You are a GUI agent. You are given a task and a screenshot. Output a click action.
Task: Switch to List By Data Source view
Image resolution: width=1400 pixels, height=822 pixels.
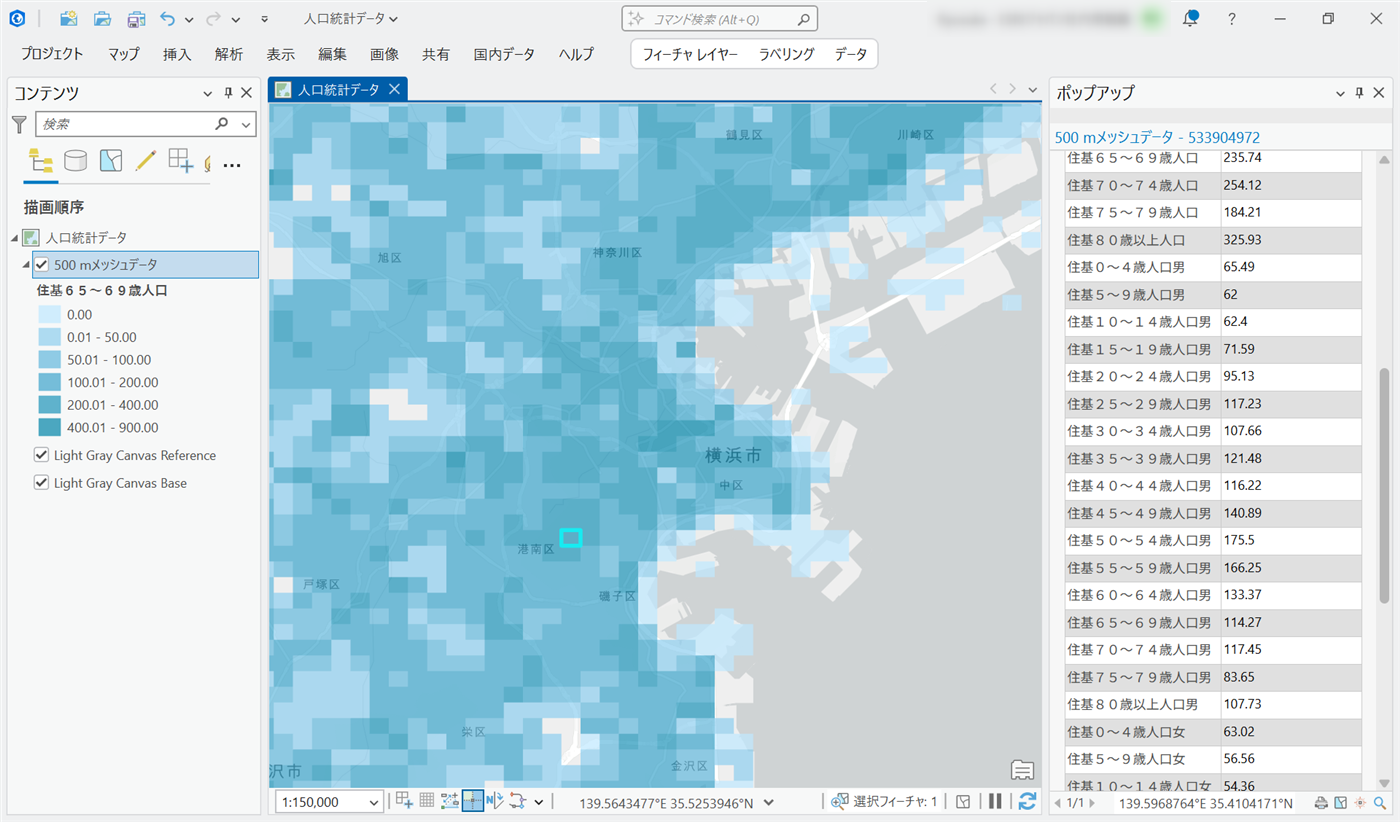tap(75, 160)
